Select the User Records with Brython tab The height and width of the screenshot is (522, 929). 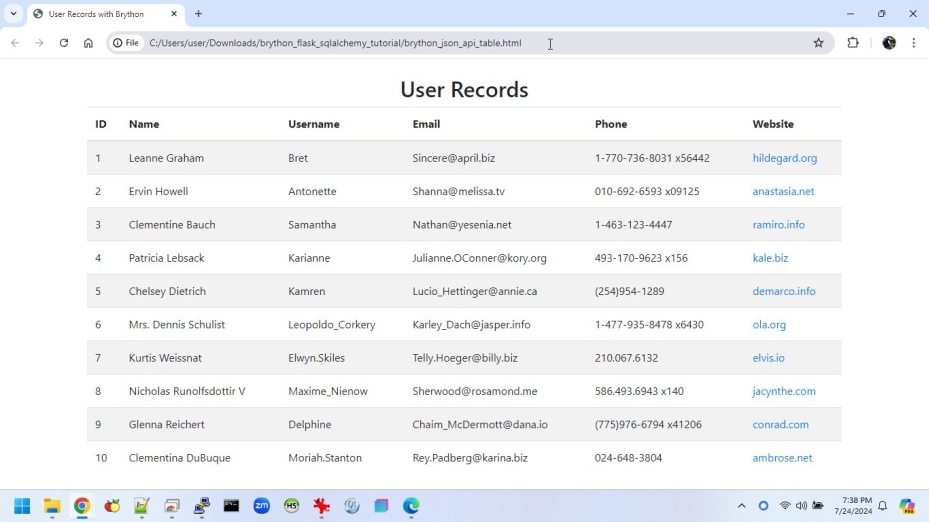pyautogui.click(x=96, y=14)
